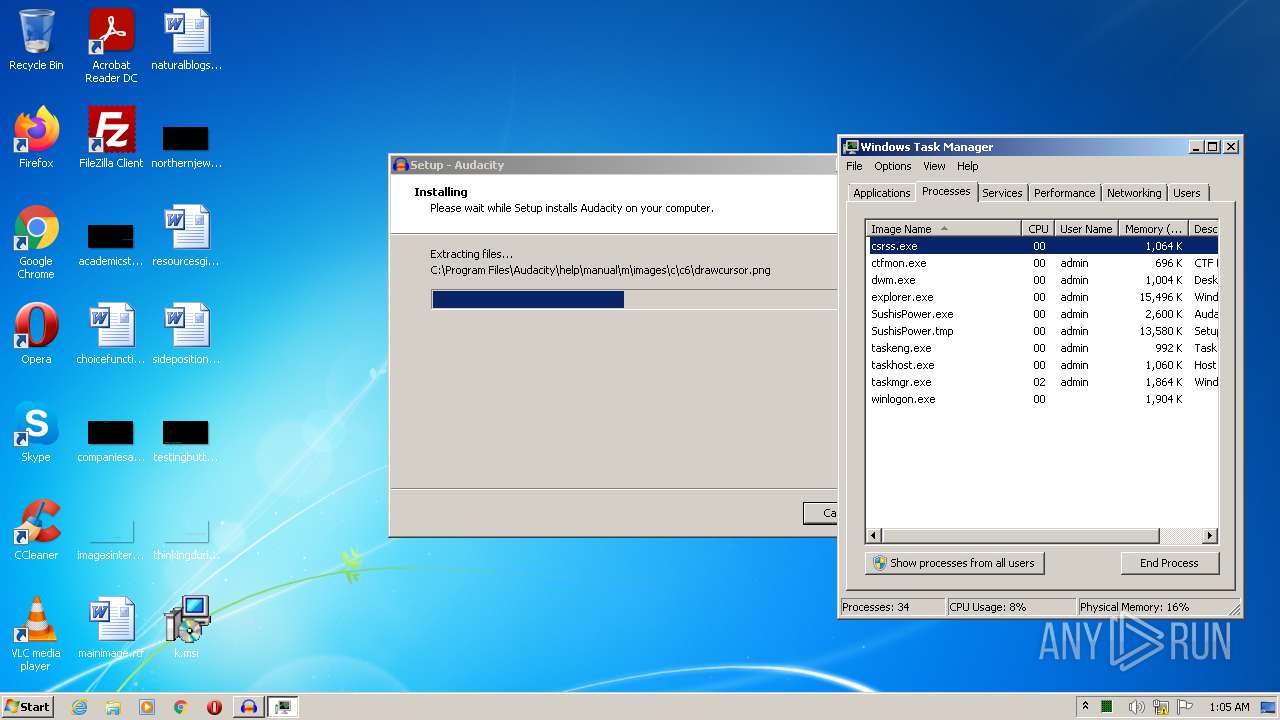The height and width of the screenshot is (720, 1280).
Task: Switch to the Applications tab
Action: [x=881, y=193]
